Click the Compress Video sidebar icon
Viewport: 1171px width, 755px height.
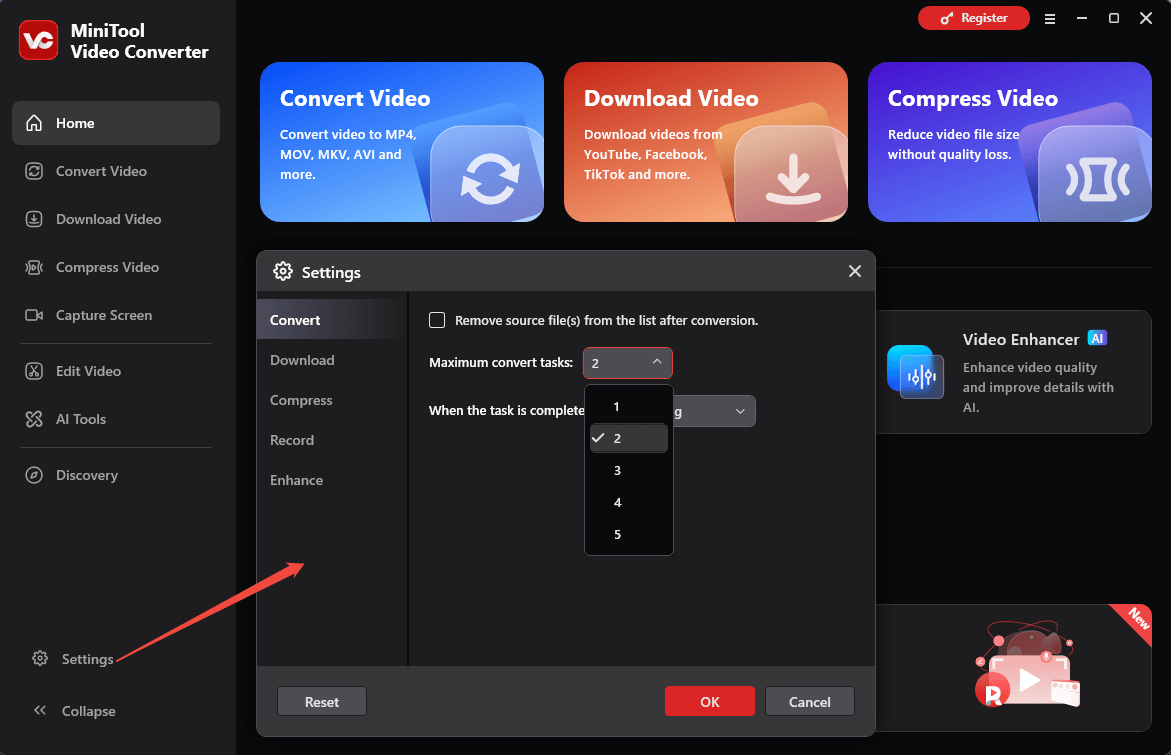click(x=34, y=267)
